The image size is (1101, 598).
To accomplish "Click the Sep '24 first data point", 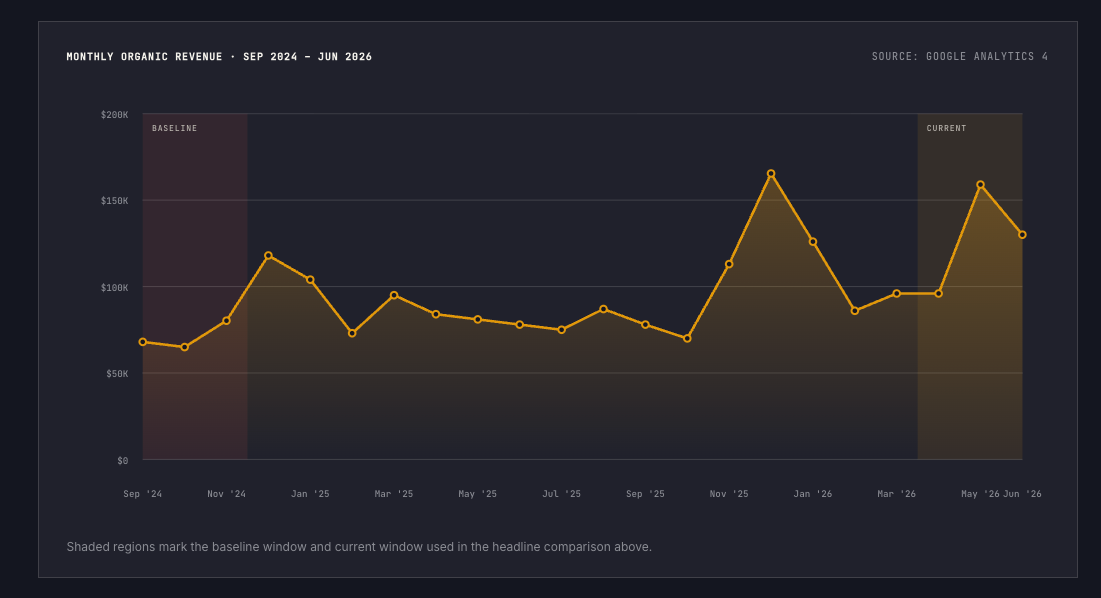I will [143, 342].
